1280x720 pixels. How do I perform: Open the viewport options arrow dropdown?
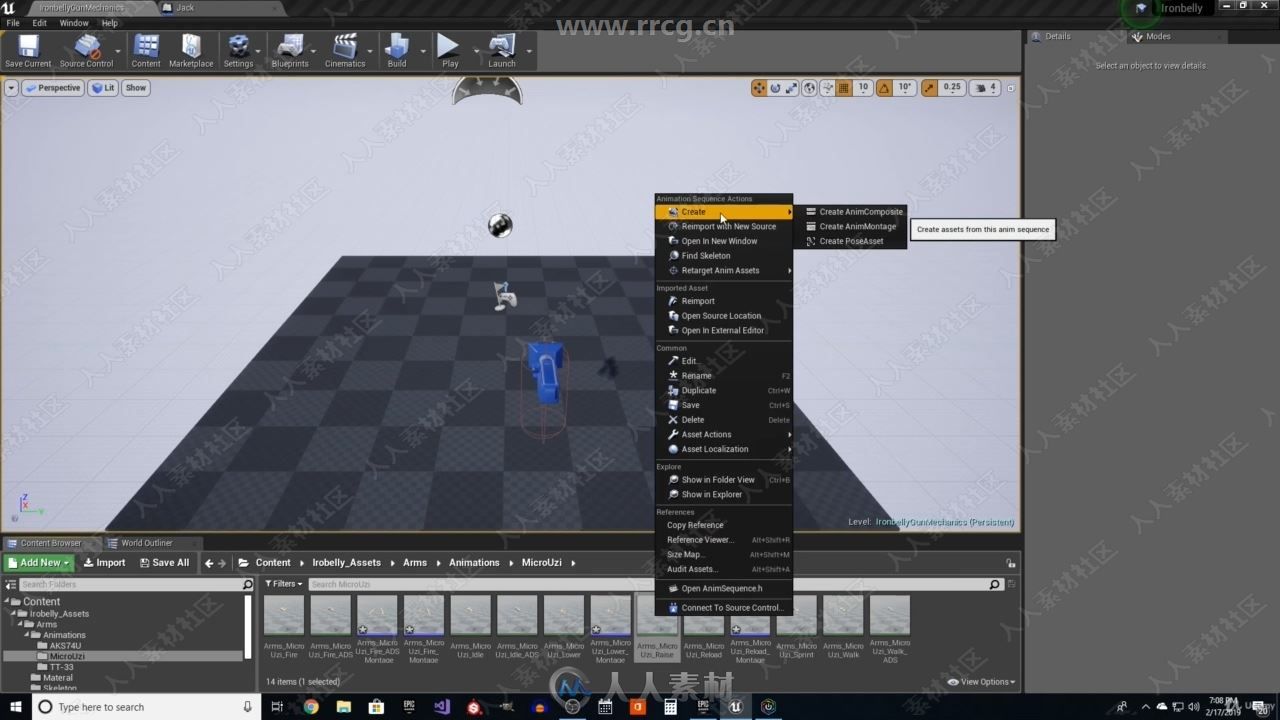coord(11,88)
